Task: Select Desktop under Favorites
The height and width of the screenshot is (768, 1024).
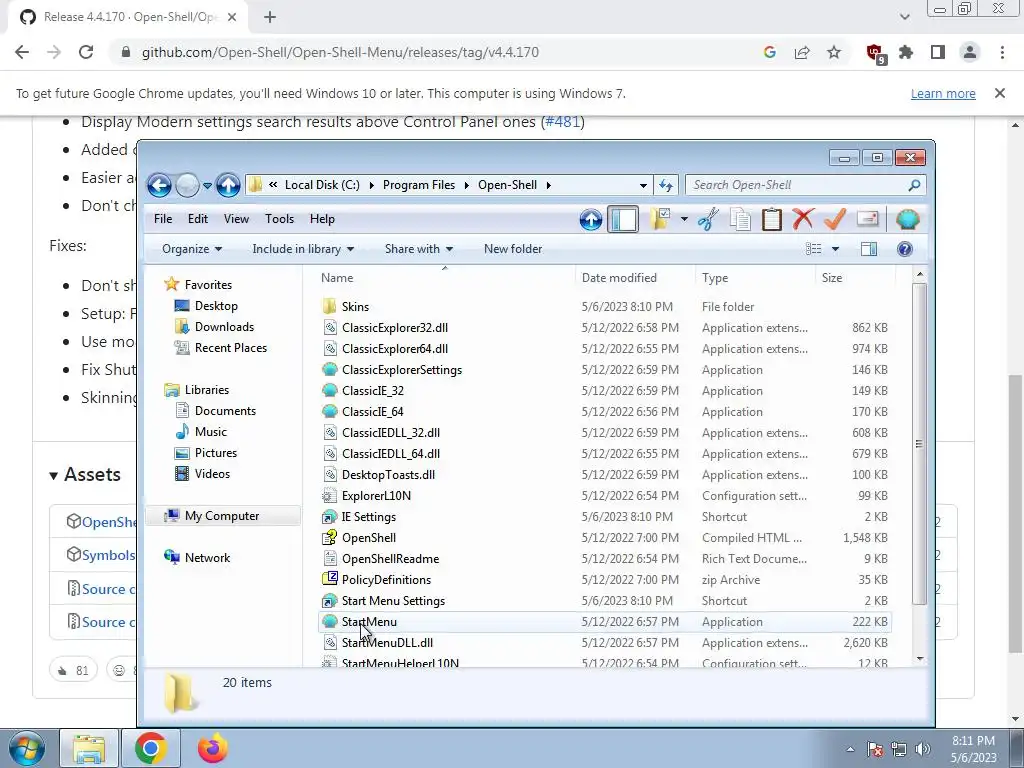Action: click(x=216, y=306)
